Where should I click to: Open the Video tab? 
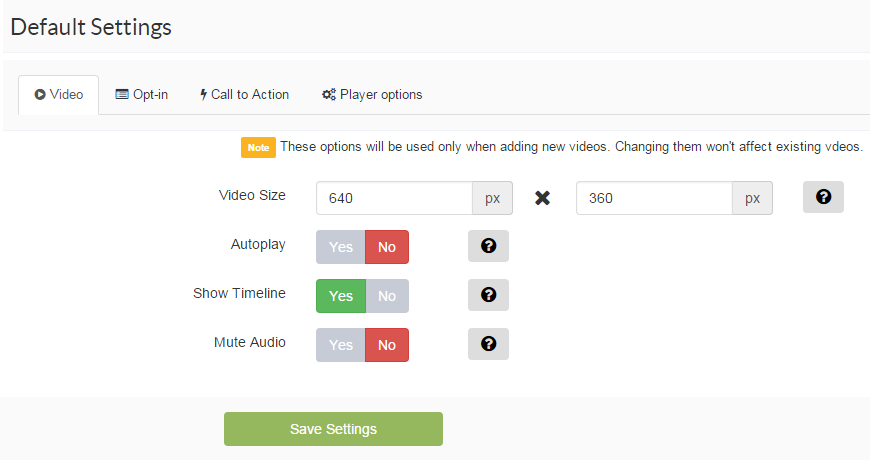coord(59,95)
